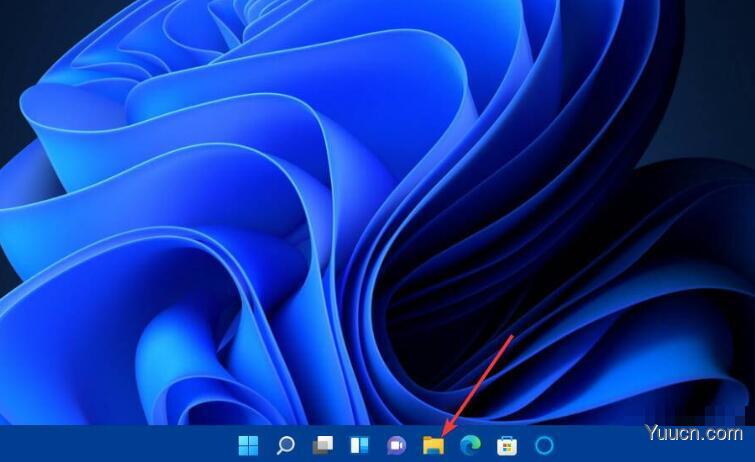The height and width of the screenshot is (462, 755).
Task: Open Task View from the taskbar
Action: point(322,445)
